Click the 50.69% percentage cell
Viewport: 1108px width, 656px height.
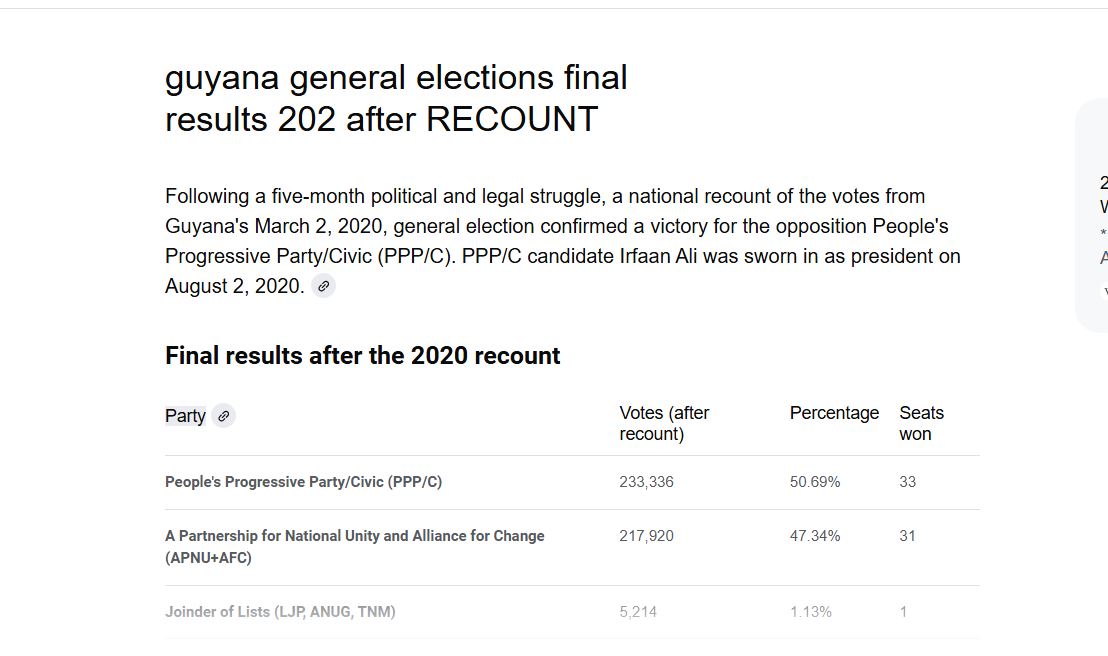pos(815,482)
